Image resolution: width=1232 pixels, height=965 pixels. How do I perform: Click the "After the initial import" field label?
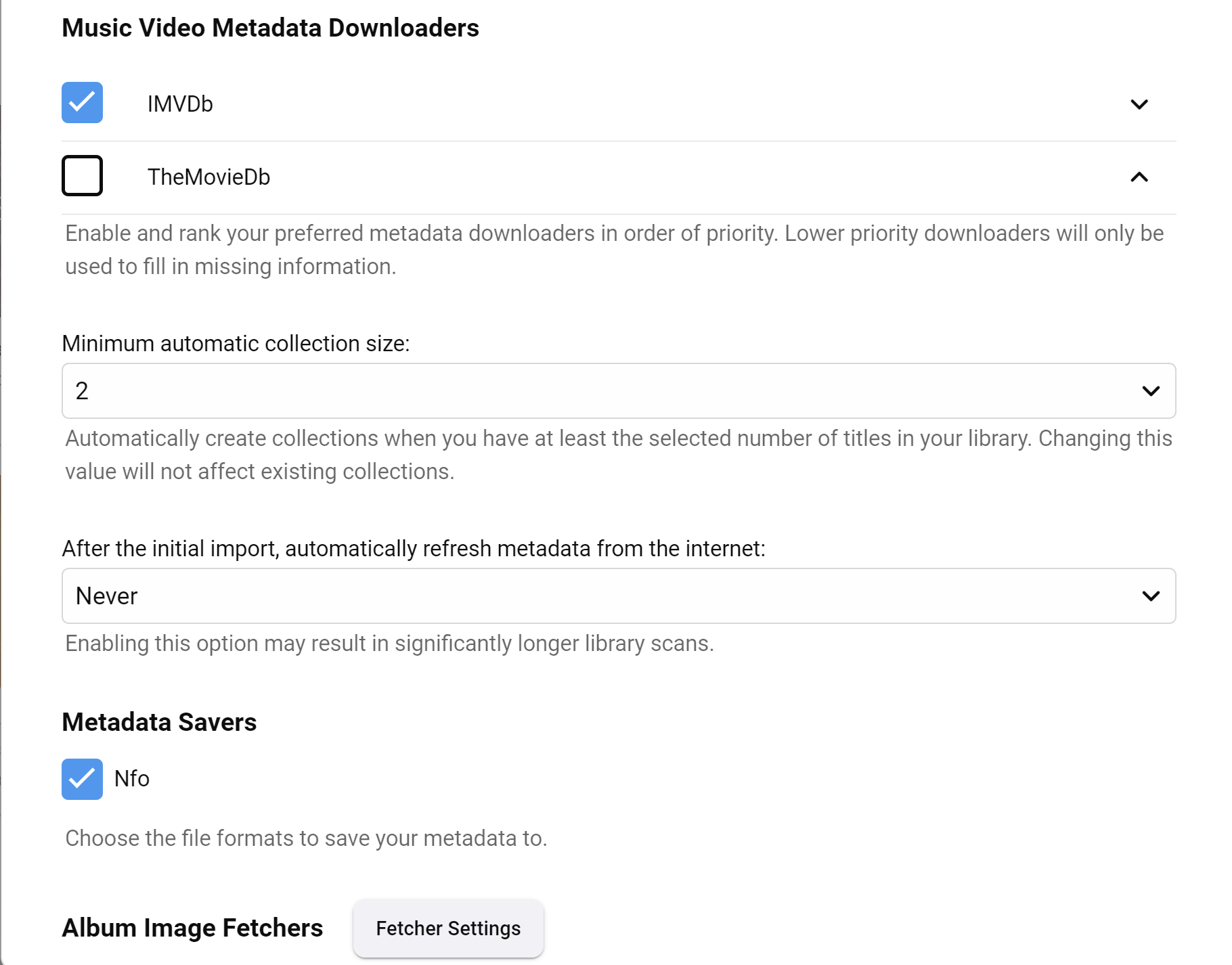(x=413, y=549)
